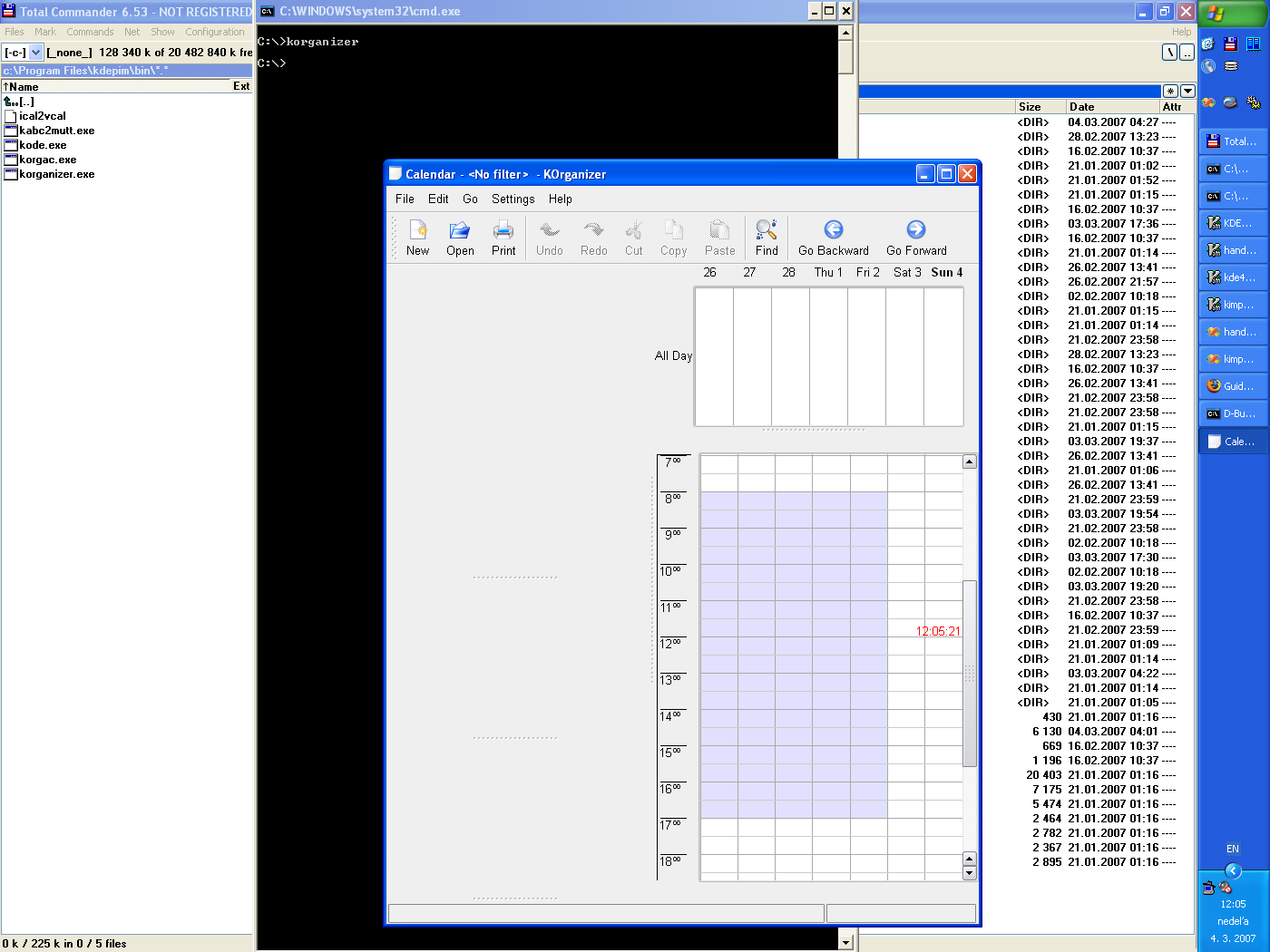This screenshot has height=952, width=1270.
Task: Open the directory history arrow in right panel
Action: pos(1187,92)
